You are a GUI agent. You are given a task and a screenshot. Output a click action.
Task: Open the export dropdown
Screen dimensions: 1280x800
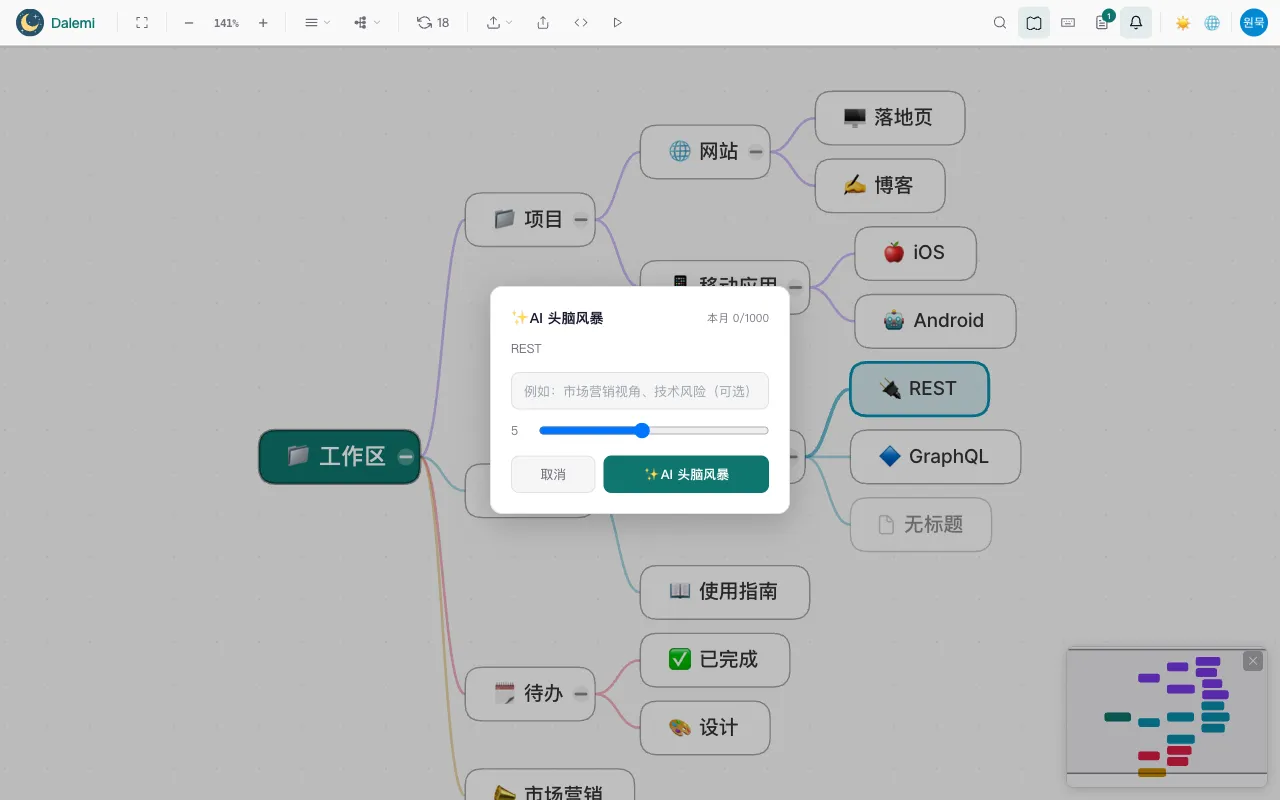point(499,22)
